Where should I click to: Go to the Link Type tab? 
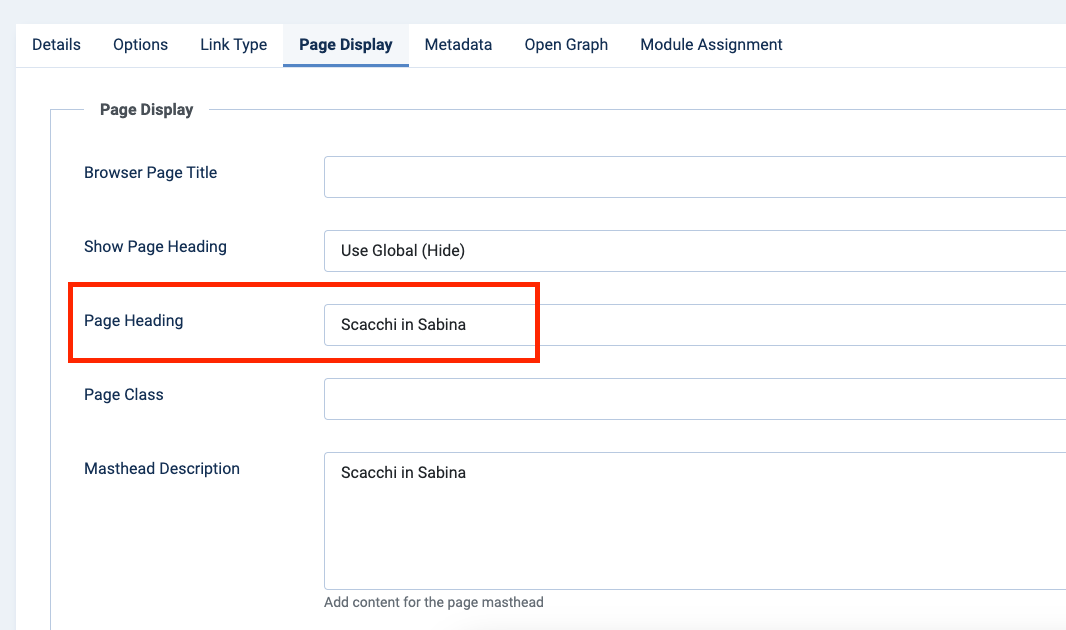click(x=233, y=45)
